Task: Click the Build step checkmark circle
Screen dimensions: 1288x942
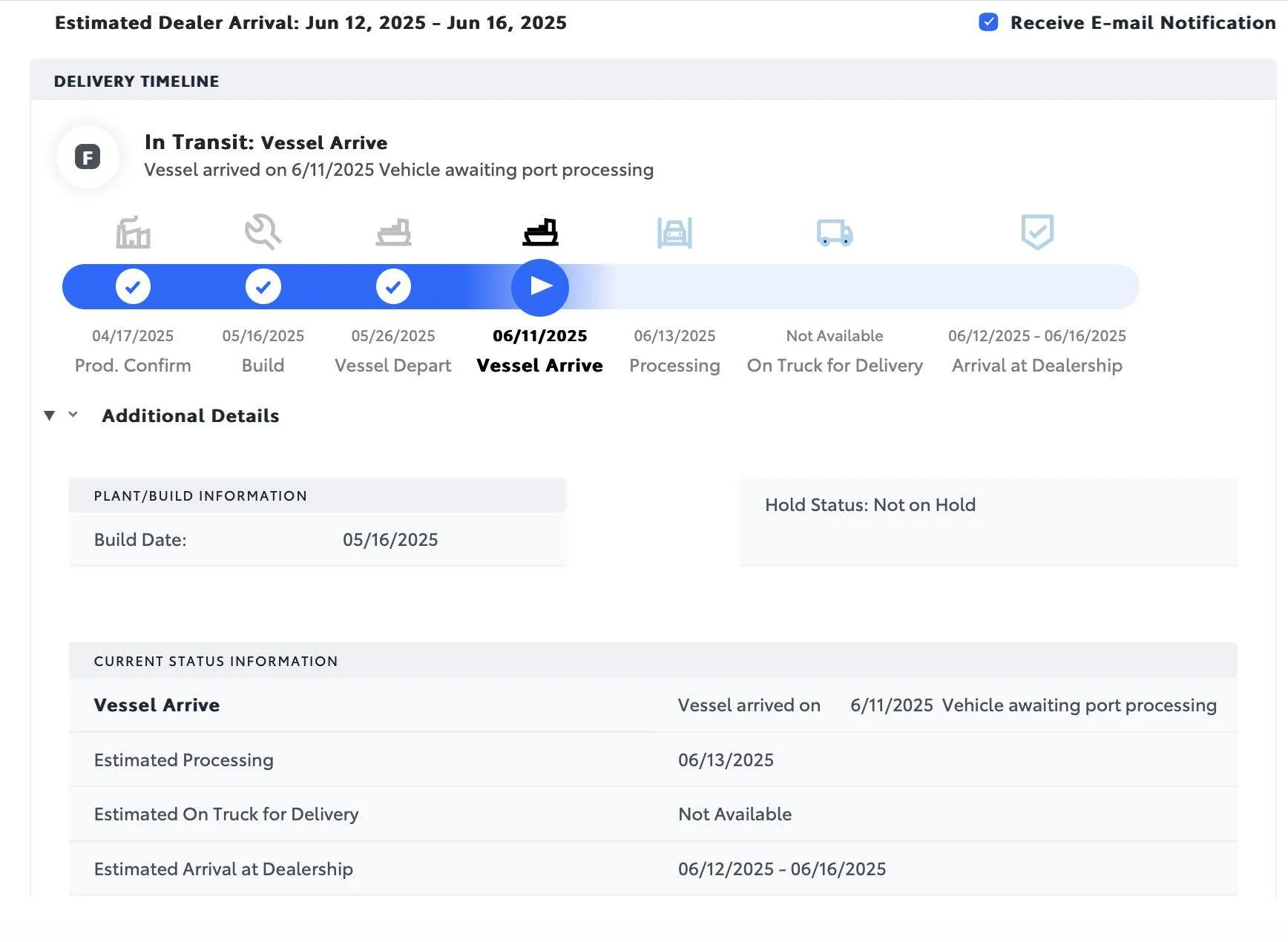Action: point(263,287)
